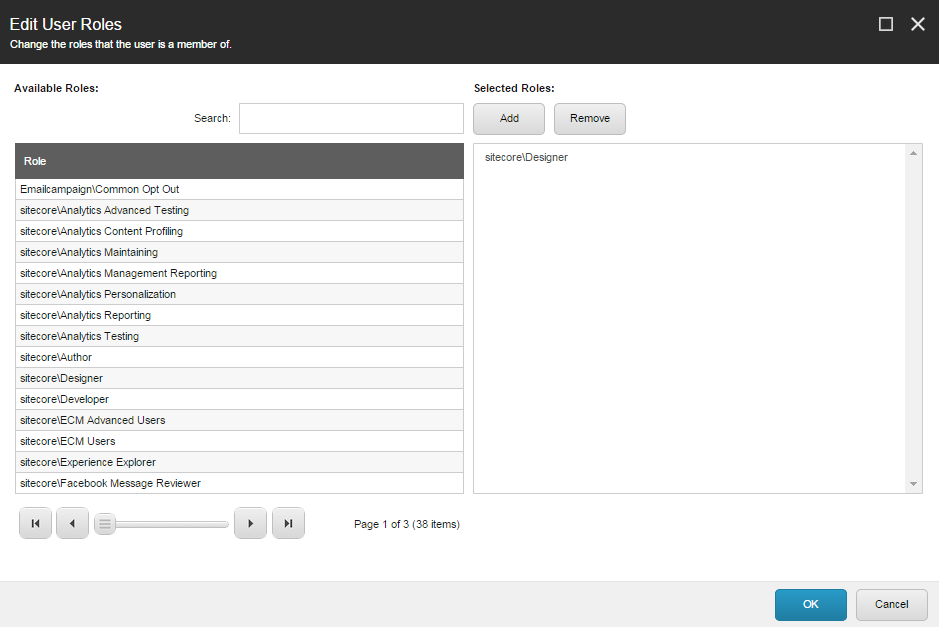
Task: Advance to the next roles page
Action: (250, 522)
